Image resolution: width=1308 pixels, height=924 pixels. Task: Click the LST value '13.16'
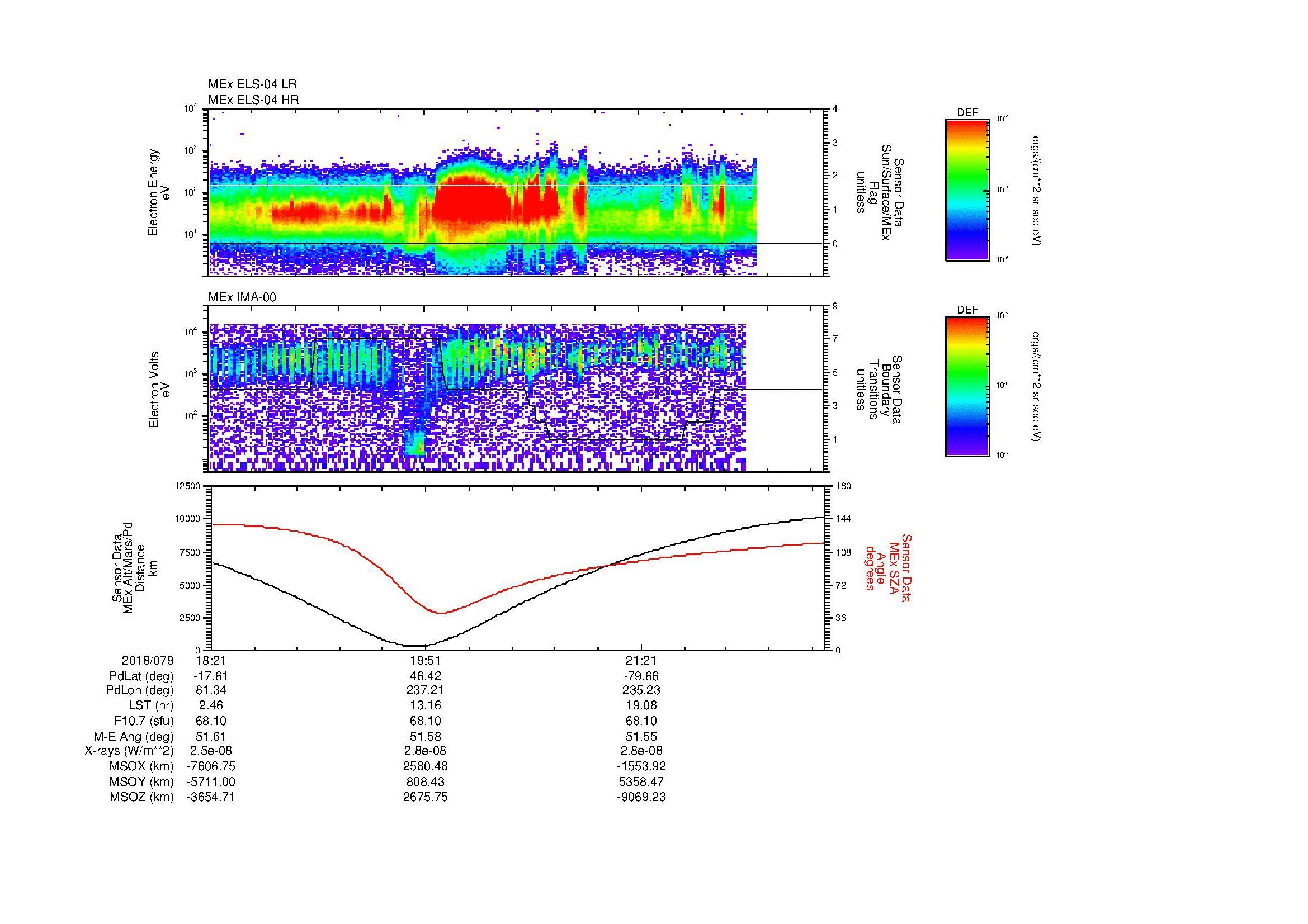coord(426,705)
